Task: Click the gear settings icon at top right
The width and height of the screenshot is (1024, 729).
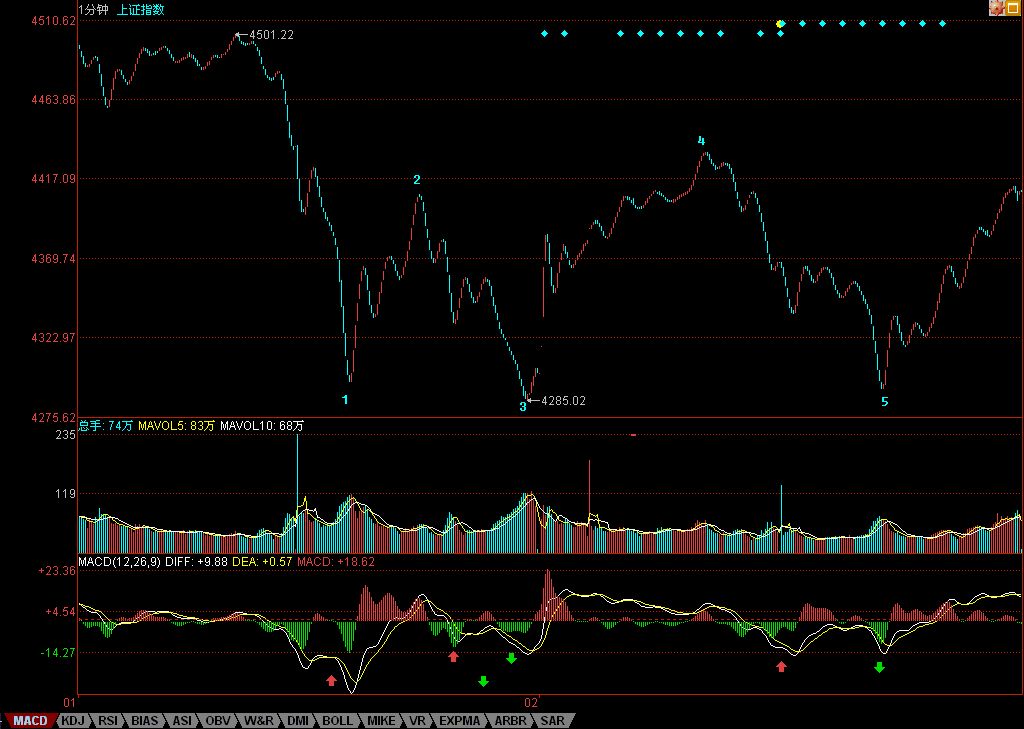Action: (997, 7)
